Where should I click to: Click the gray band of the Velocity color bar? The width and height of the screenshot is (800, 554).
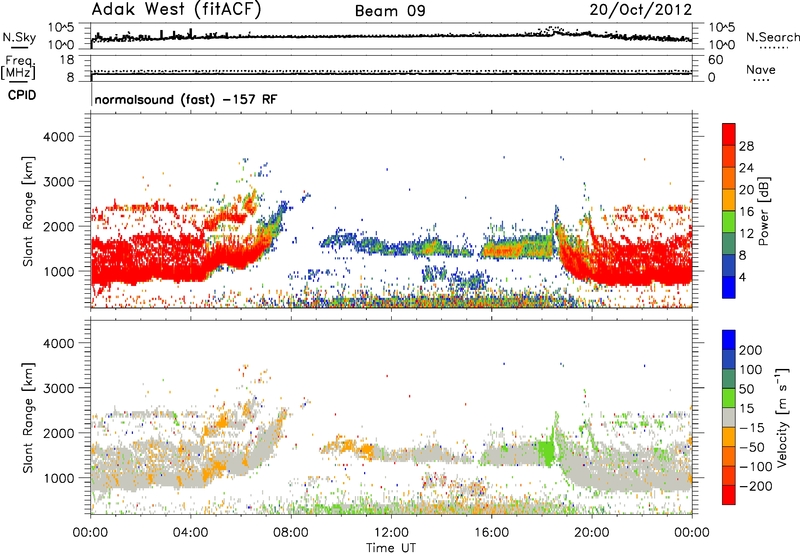729,417
